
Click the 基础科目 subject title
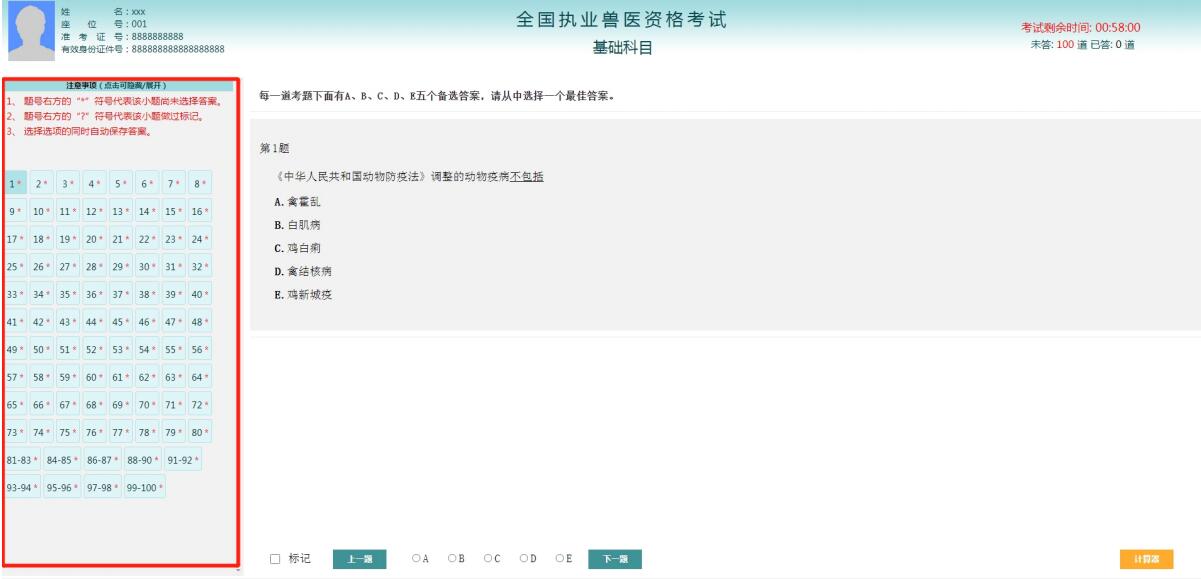click(x=622, y=50)
